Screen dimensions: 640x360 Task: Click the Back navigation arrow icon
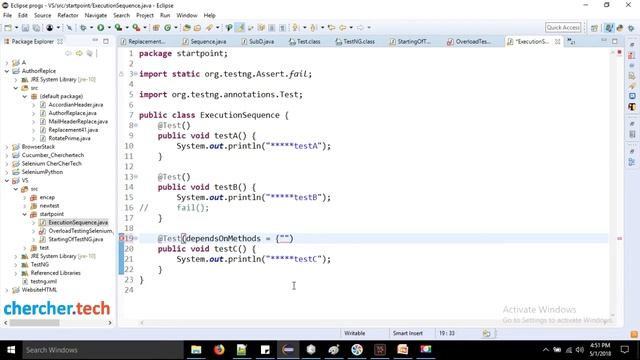[x=343, y=28]
